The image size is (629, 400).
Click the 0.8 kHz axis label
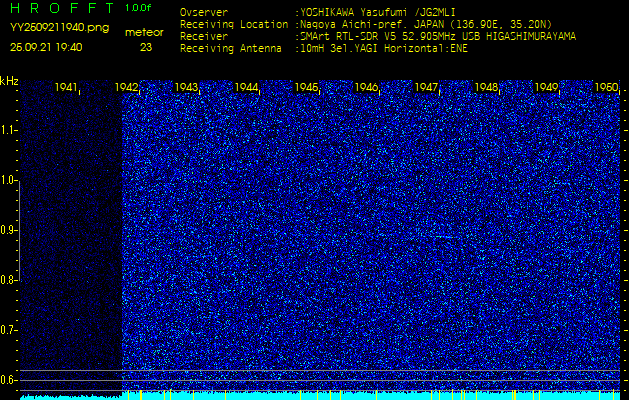pyautogui.click(x=8, y=280)
